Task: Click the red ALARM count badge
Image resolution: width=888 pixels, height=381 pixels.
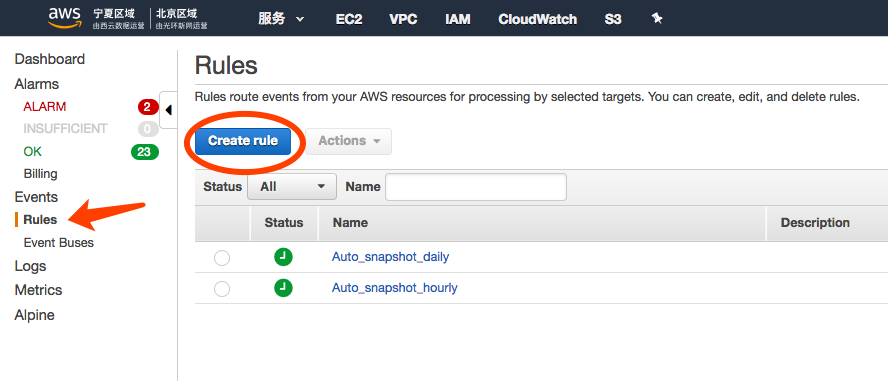Action: pos(148,106)
